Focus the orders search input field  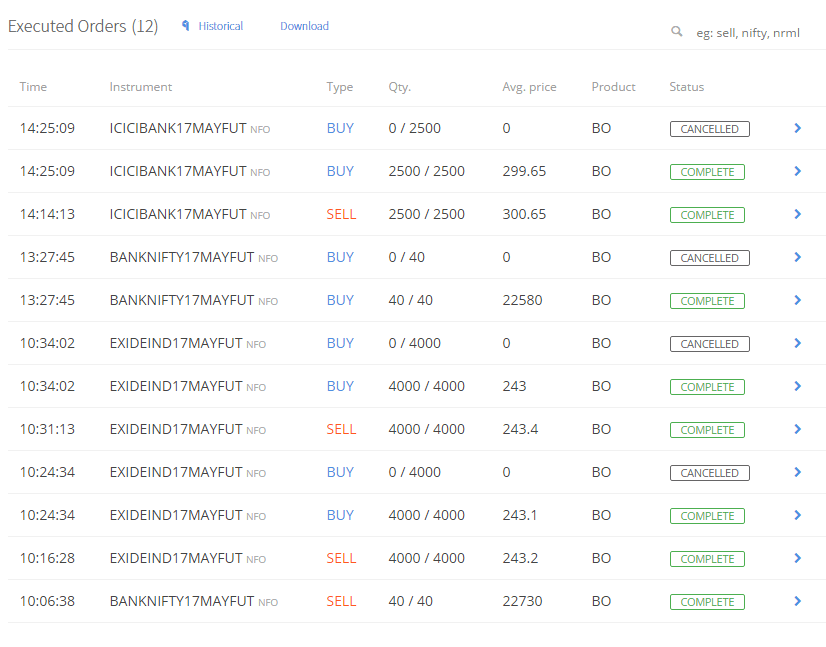(748, 33)
